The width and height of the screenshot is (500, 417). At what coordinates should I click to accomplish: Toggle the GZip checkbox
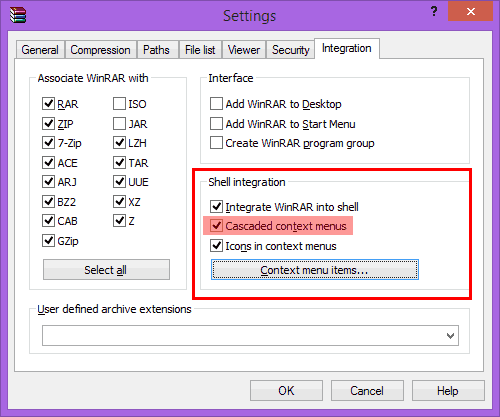point(48,240)
